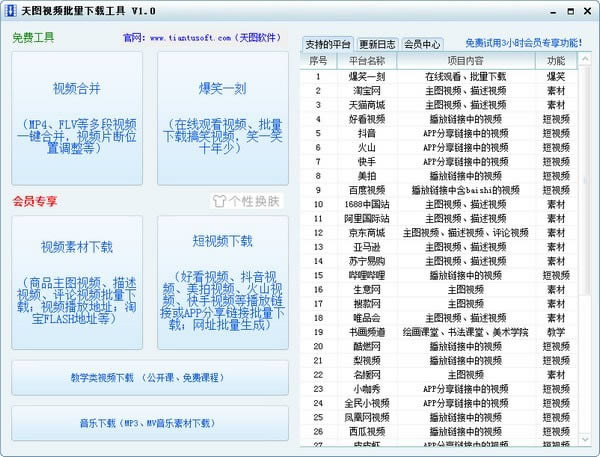600x457 pixels.
Task: Select the 抖音 row
Action: coord(439,133)
